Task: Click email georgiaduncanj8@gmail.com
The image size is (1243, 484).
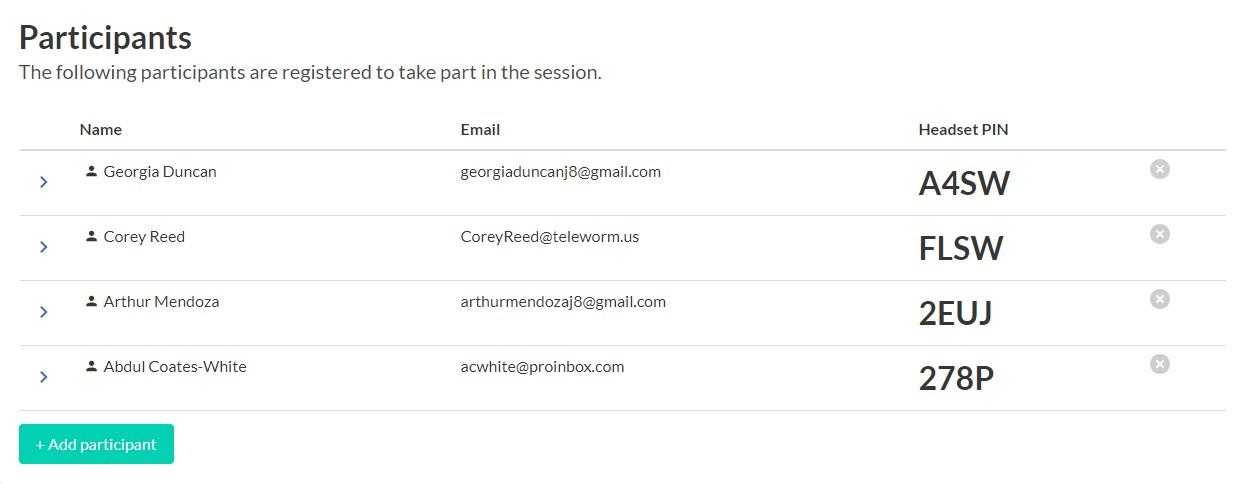Action: tap(561, 171)
